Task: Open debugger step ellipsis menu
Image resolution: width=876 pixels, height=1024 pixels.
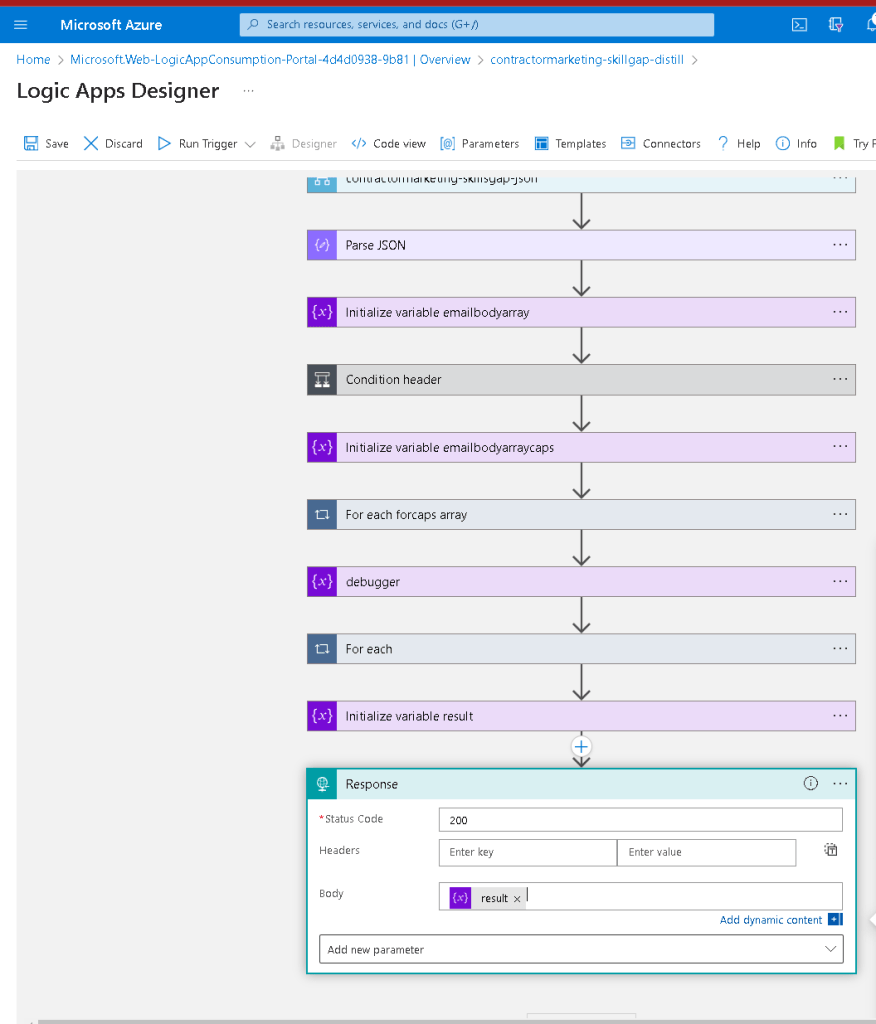Action: tap(840, 581)
